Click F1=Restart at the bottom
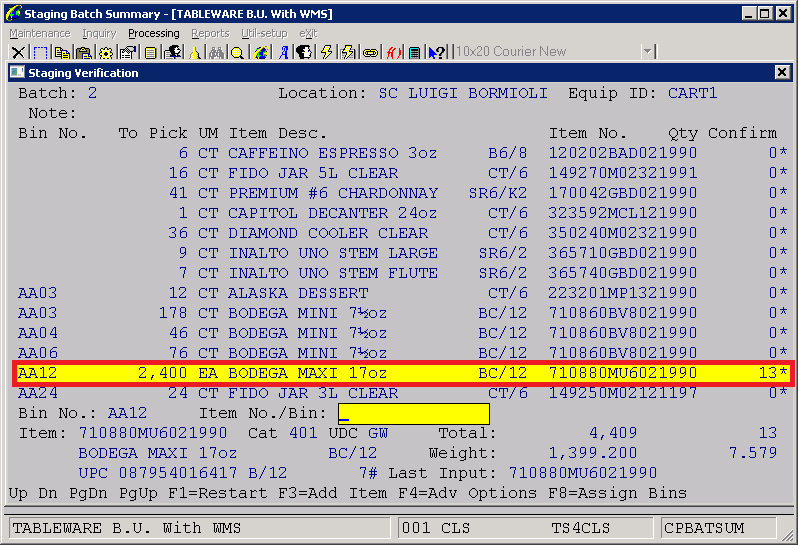 [218, 493]
